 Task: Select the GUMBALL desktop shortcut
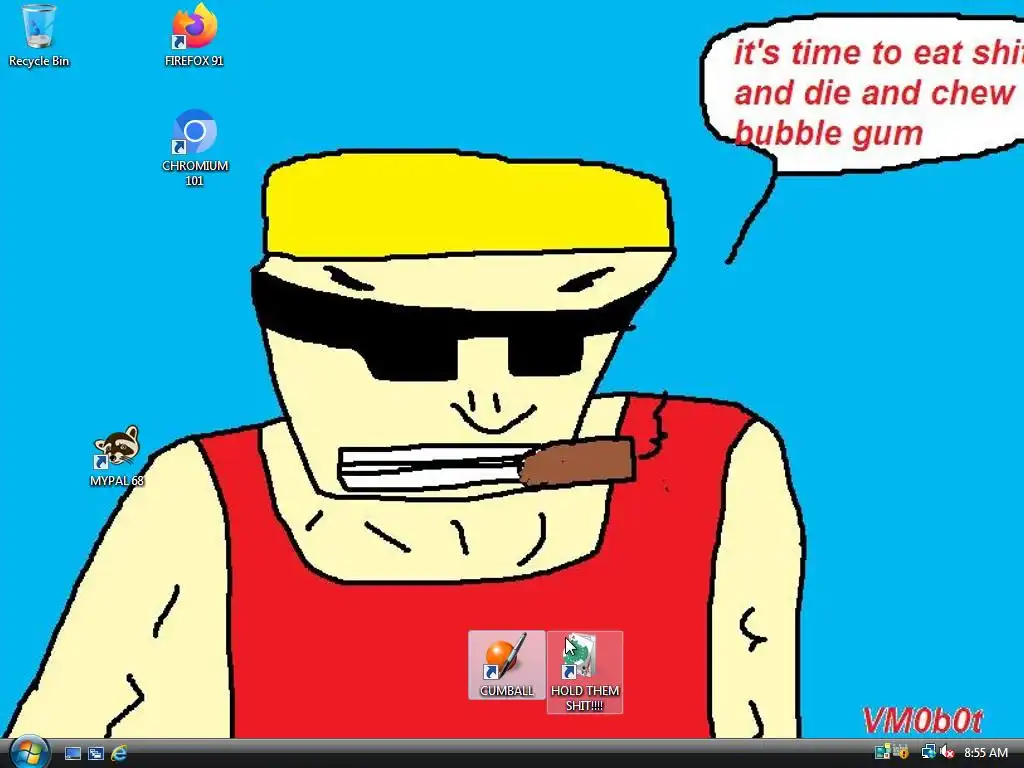[x=506, y=665]
